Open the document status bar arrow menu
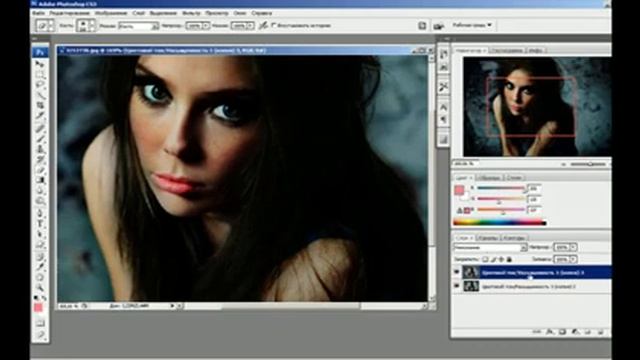640x360 pixels. [x=172, y=305]
